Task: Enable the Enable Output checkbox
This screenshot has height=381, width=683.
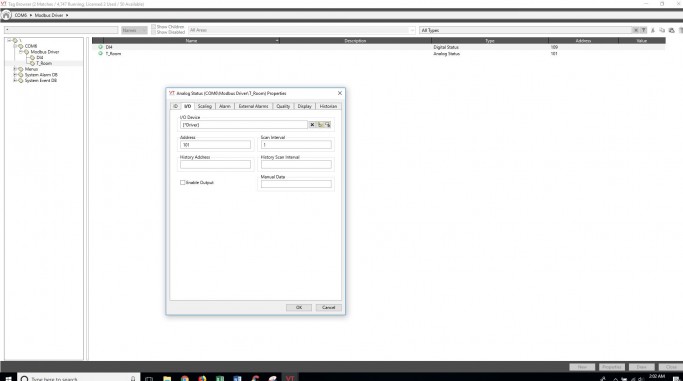Action: tap(183, 182)
